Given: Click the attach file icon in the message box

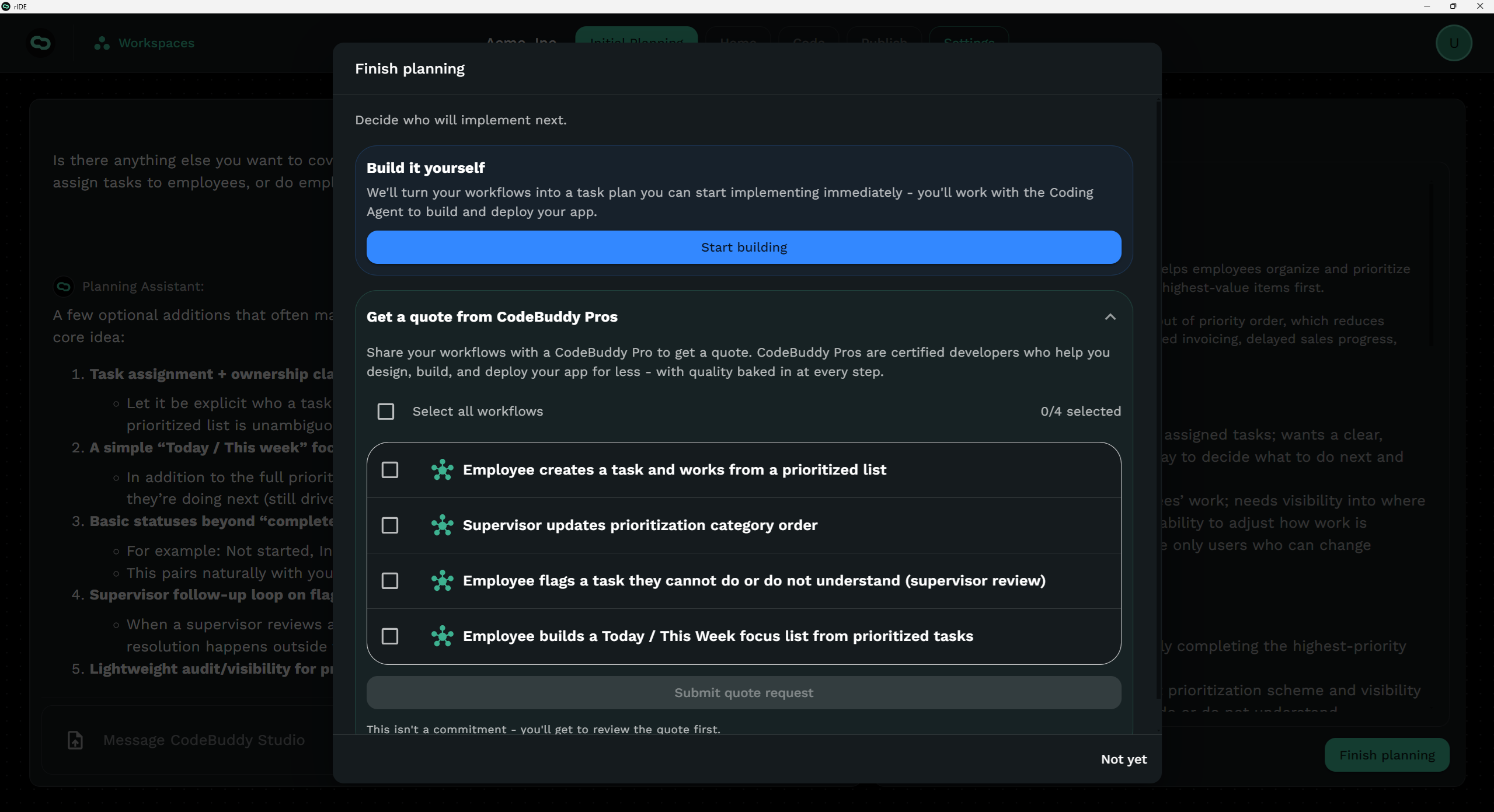Looking at the screenshot, I should coord(75,740).
